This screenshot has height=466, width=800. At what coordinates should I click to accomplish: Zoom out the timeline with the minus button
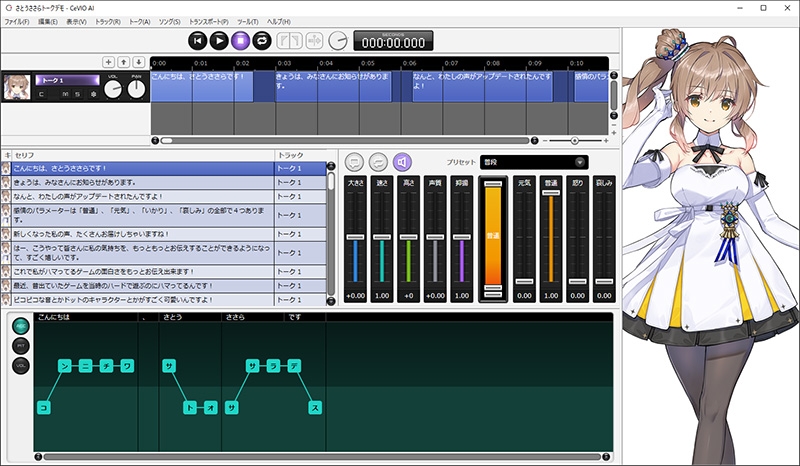point(545,140)
